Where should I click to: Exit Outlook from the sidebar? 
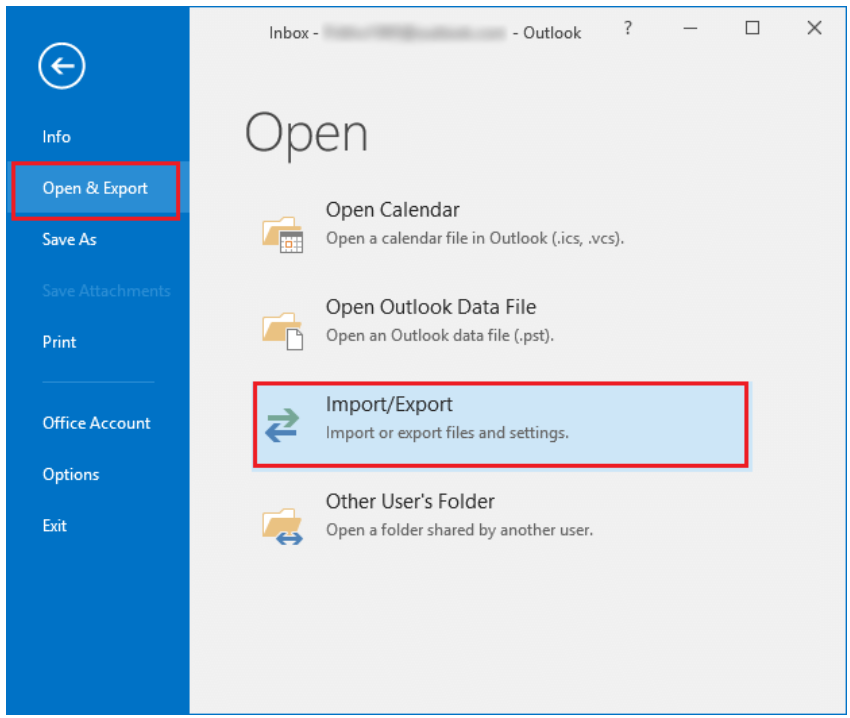click(55, 525)
